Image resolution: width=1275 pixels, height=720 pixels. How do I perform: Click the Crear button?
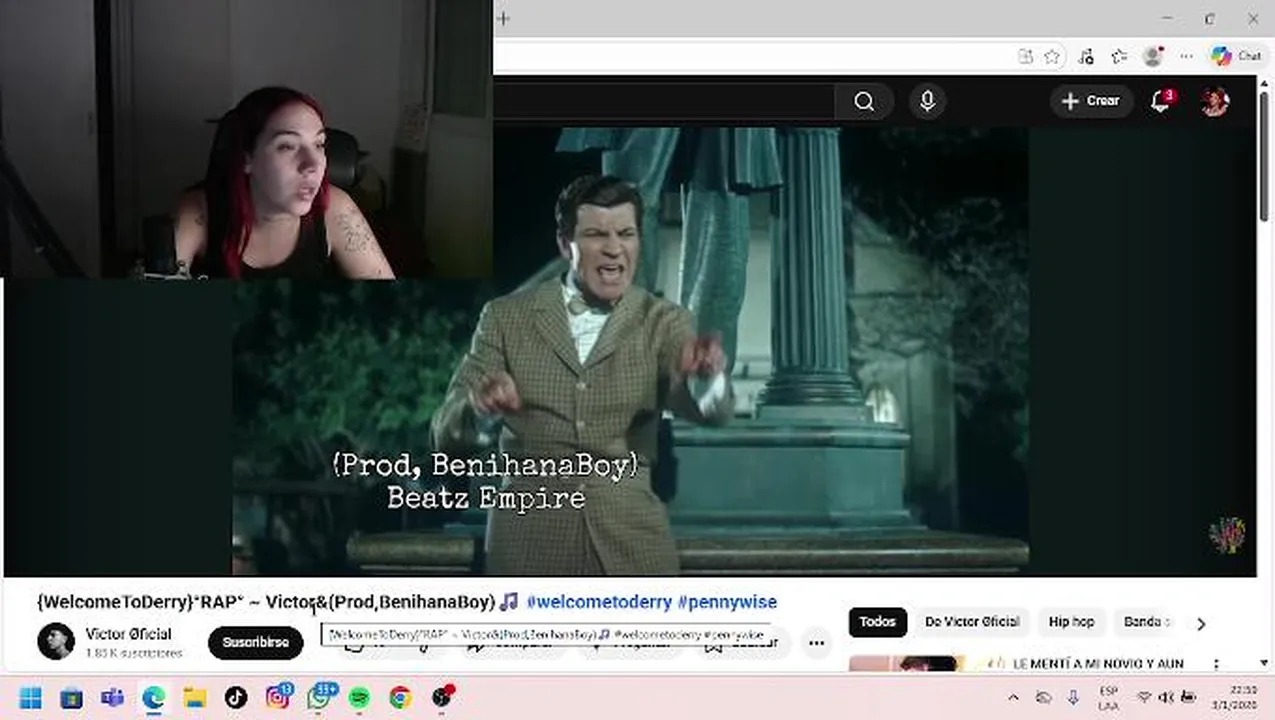pos(1091,101)
